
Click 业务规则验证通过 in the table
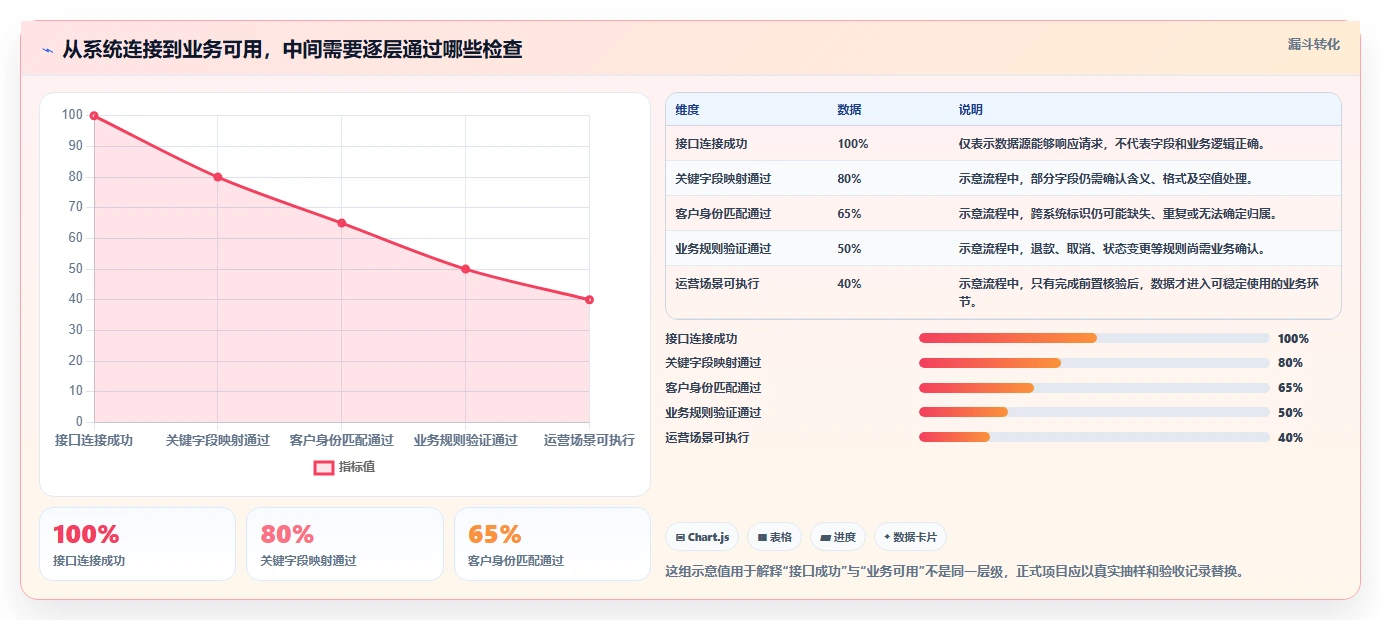coord(723,249)
